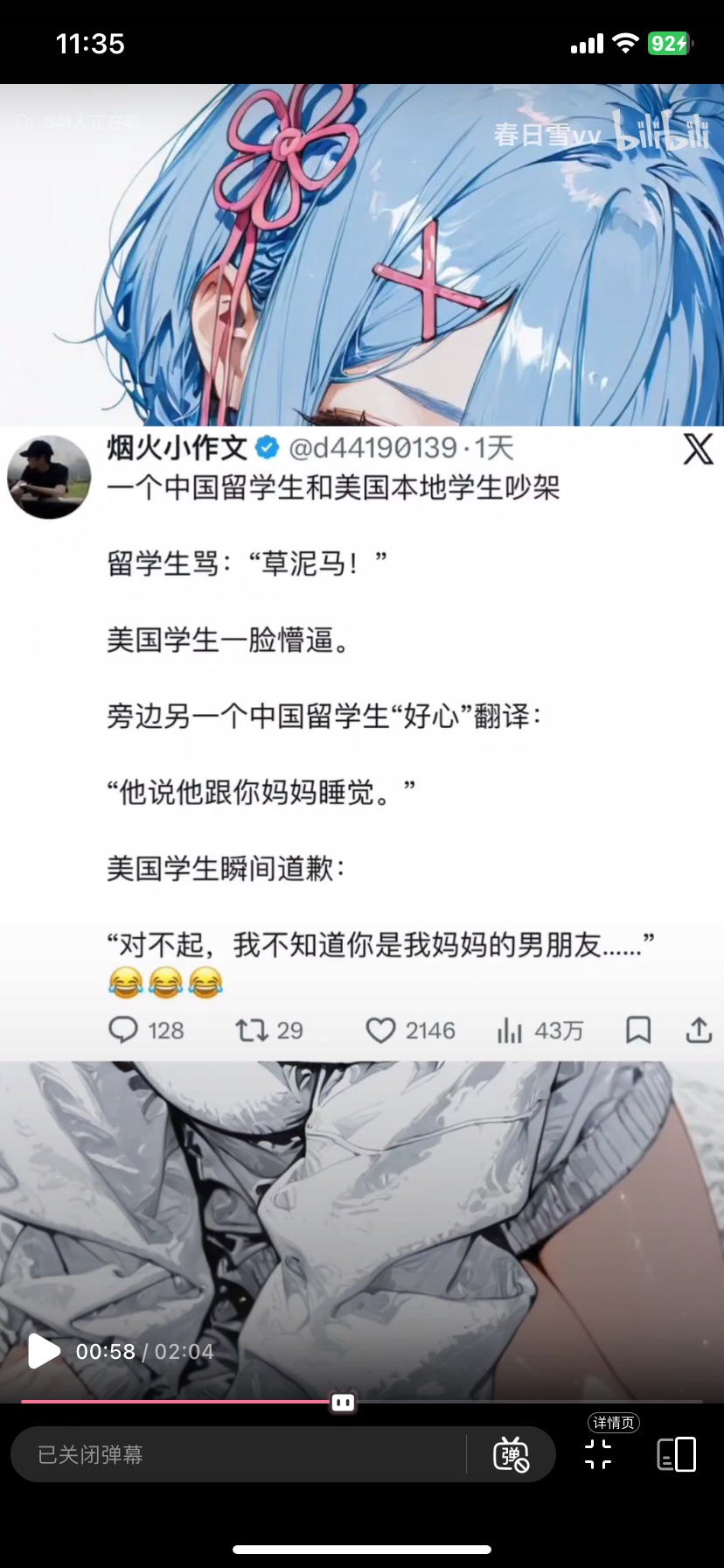Screen dimensions: 724x1568
Task: Exit fullscreen using the shrink arrows icon
Action: pyautogui.click(x=598, y=1454)
